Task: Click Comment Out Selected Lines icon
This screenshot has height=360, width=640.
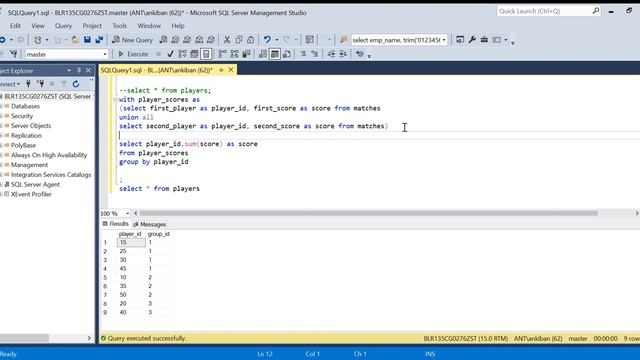Action: coord(303,54)
